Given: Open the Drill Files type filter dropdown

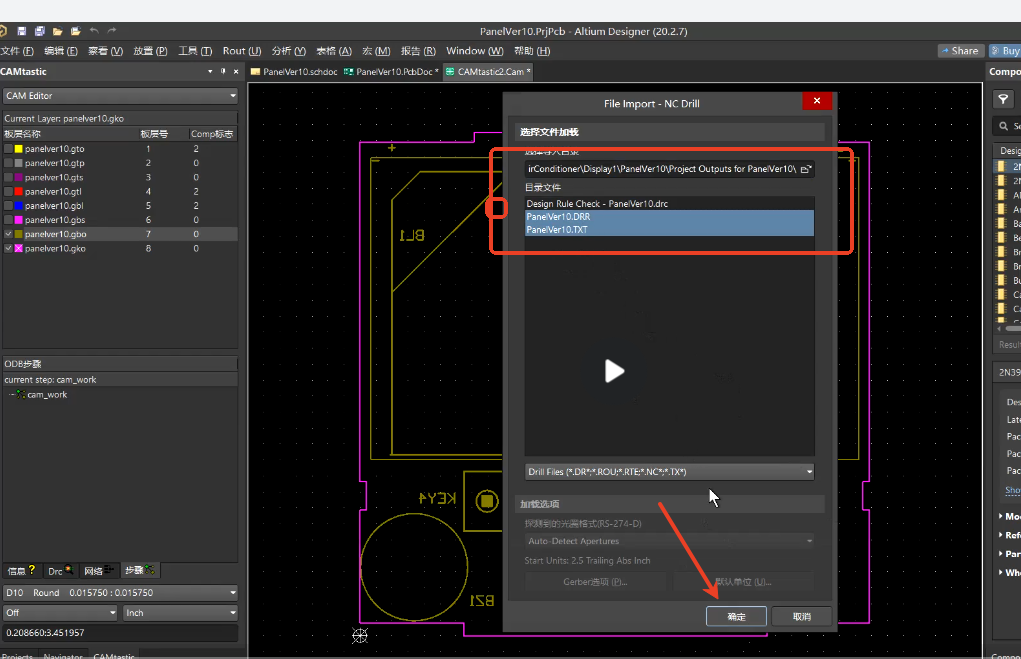Looking at the screenshot, I should click(x=669, y=471).
